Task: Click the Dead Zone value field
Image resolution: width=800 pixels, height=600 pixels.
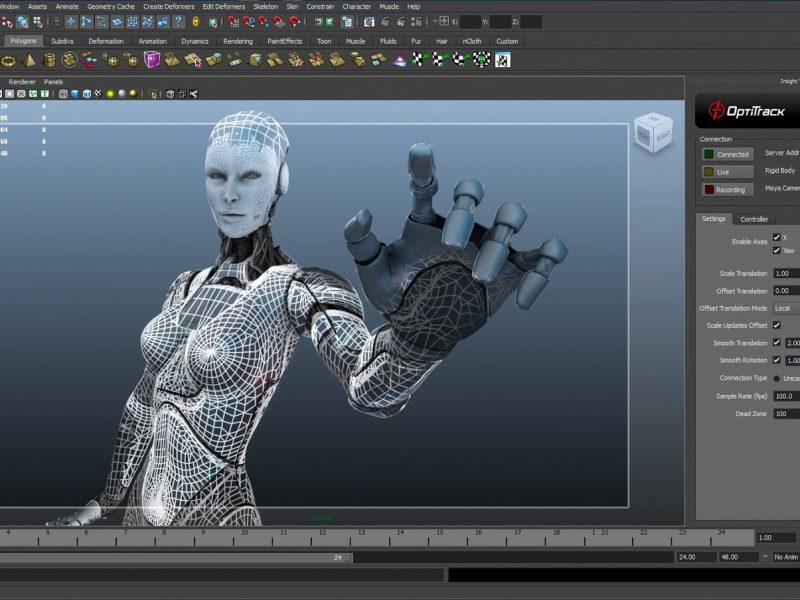Action: pos(786,414)
